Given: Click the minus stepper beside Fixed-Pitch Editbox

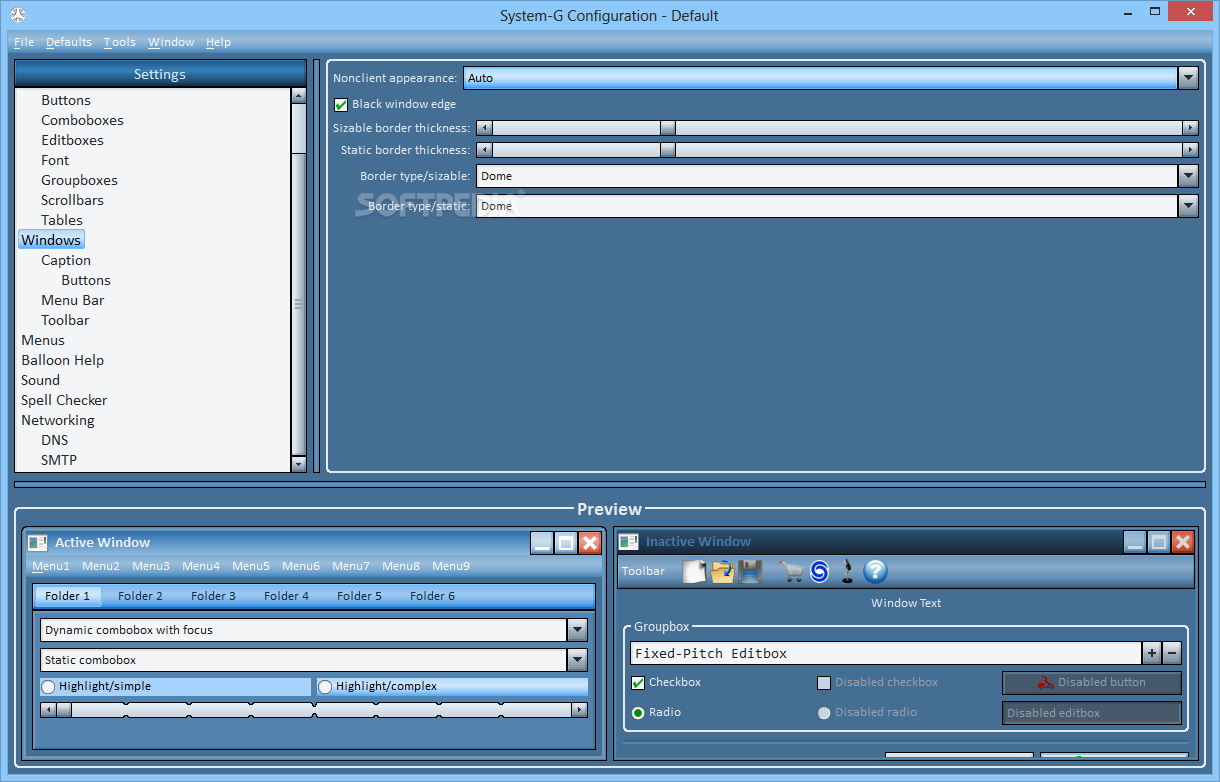Looking at the screenshot, I should click(x=1172, y=653).
